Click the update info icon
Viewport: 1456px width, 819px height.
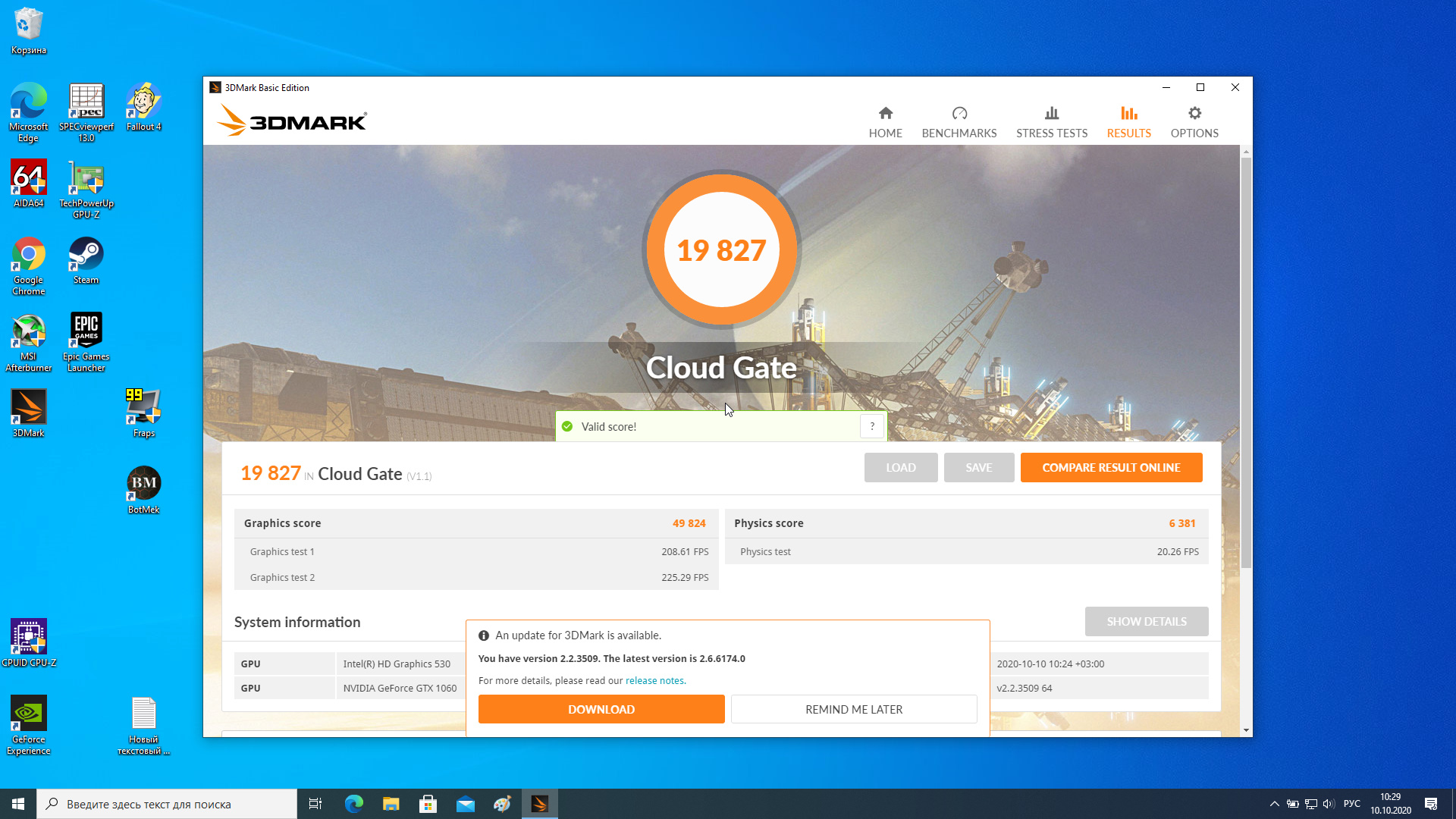[x=484, y=635]
